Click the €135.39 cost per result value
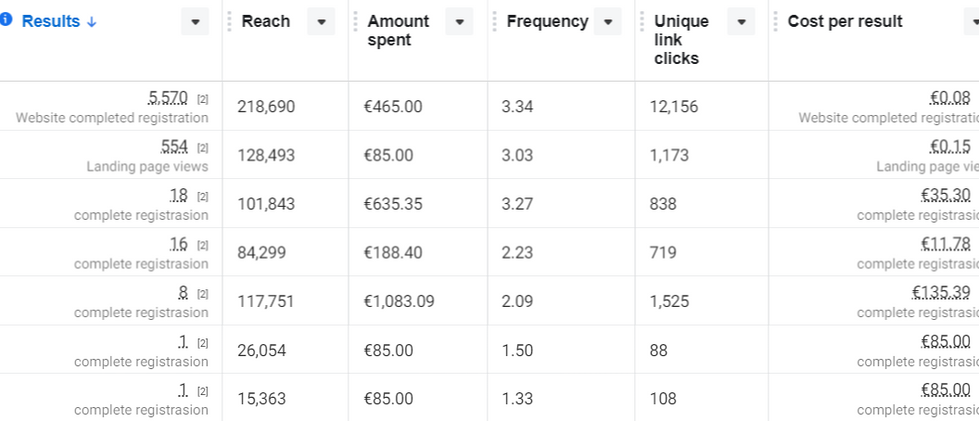Viewport: 979px width, 421px height. coord(942,292)
